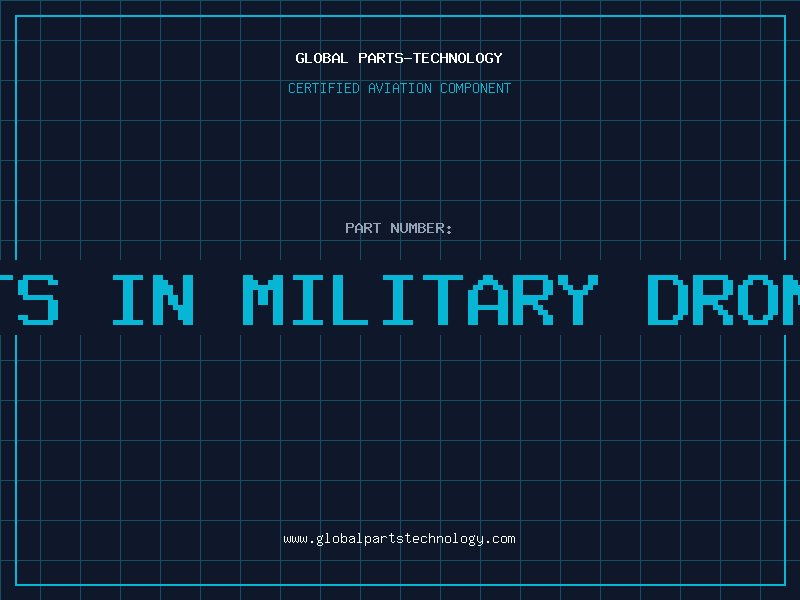
Task: Select the AVIATION word in the subtitle
Action: [x=400, y=88]
